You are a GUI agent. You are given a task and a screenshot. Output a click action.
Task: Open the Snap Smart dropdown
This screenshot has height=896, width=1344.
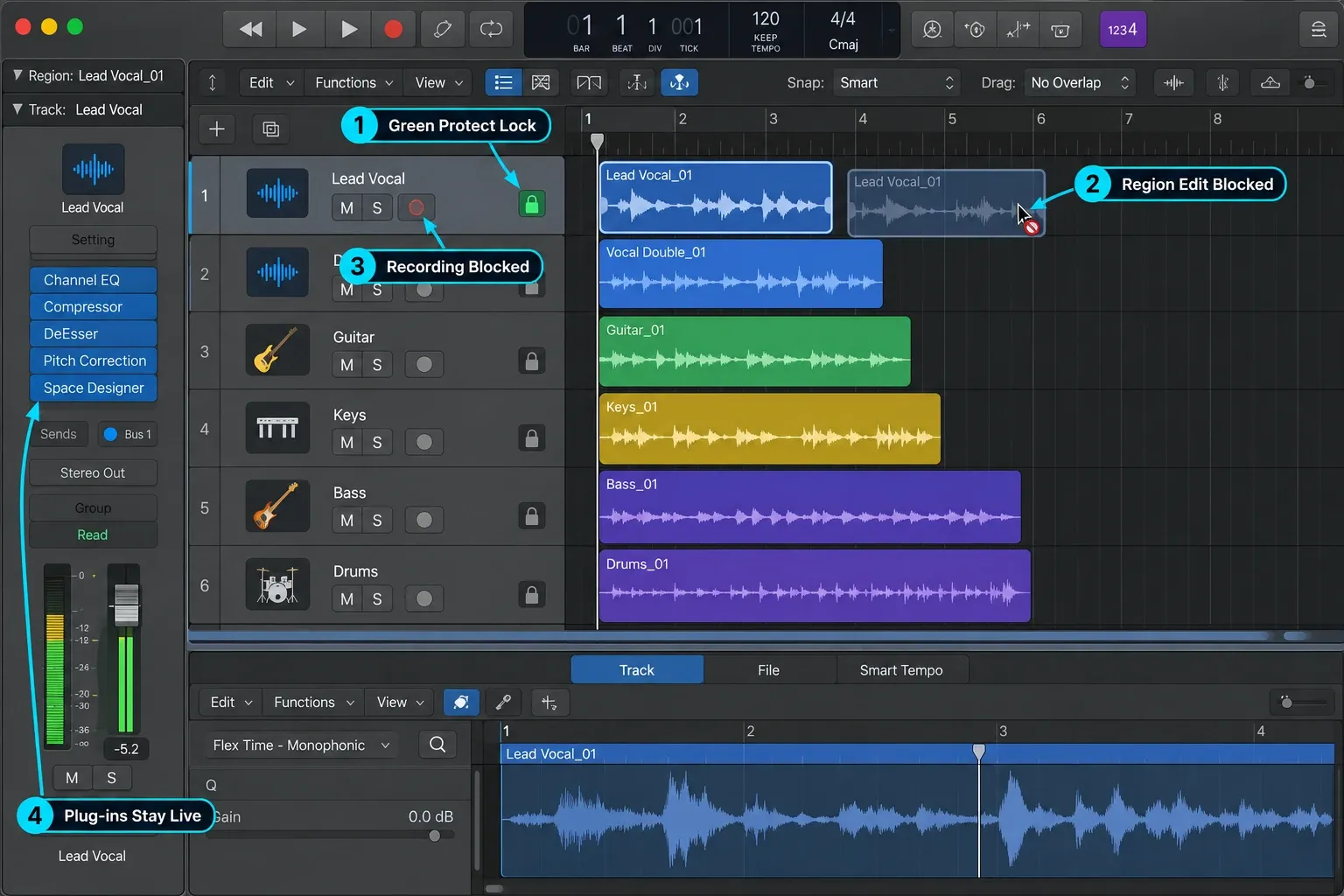pos(896,82)
